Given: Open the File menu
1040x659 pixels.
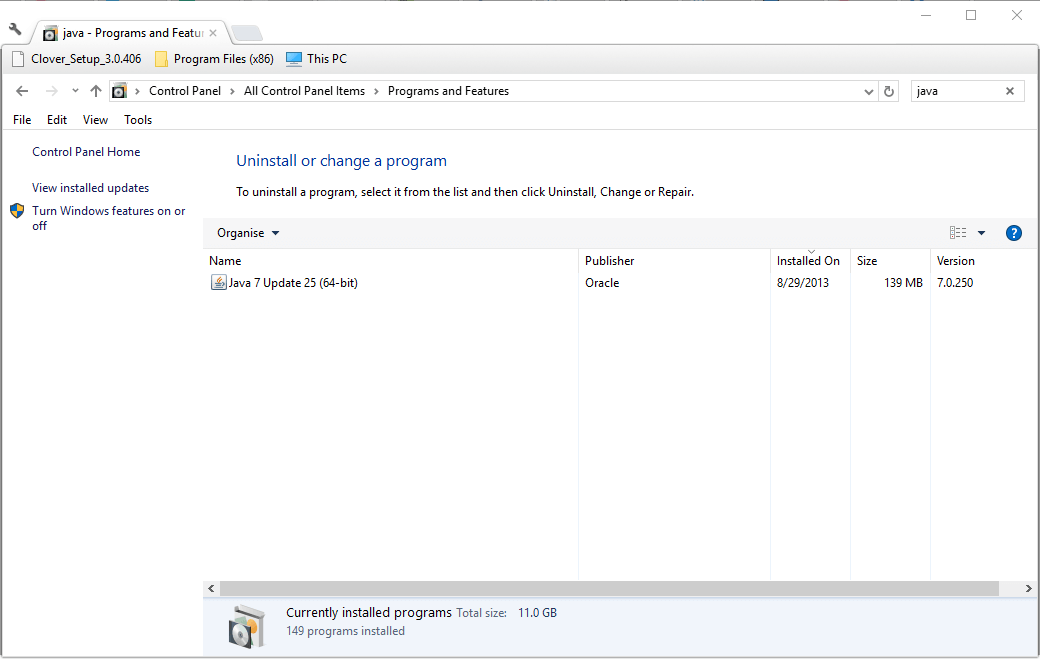Looking at the screenshot, I should pyautogui.click(x=22, y=120).
